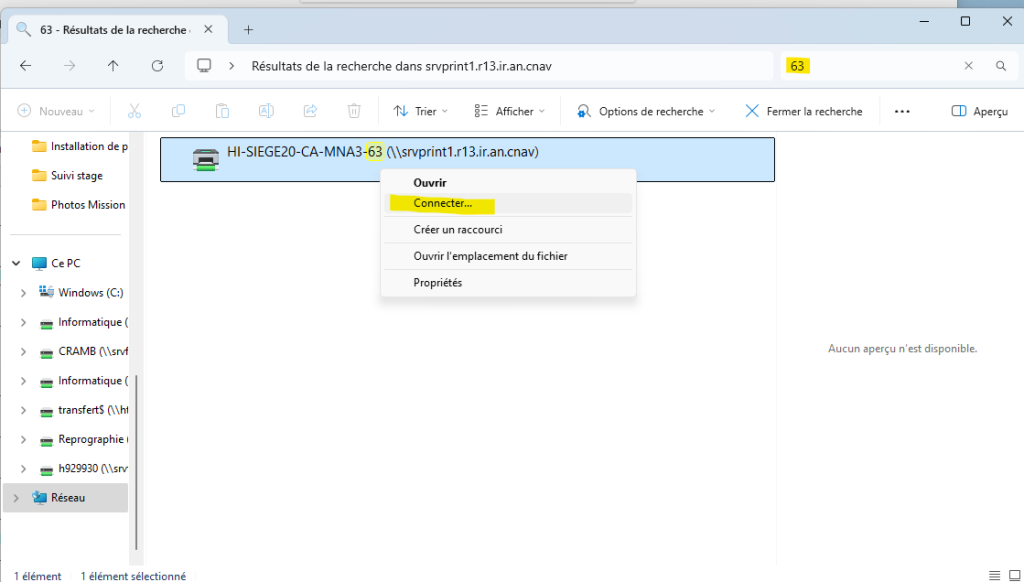Click the Cut scissors icon in toolbar

[134, 111]
